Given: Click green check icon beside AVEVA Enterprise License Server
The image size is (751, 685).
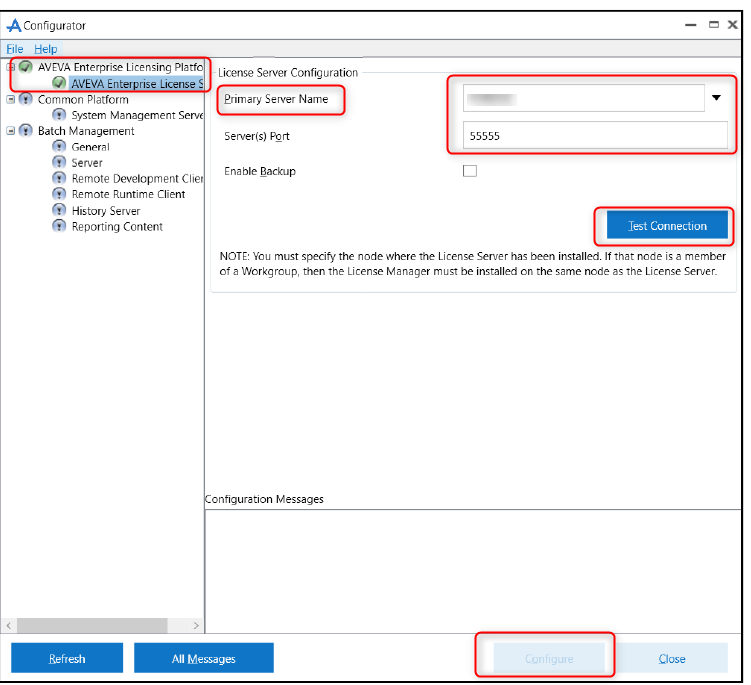Looking at the screenshot, I should click(59, 83).
